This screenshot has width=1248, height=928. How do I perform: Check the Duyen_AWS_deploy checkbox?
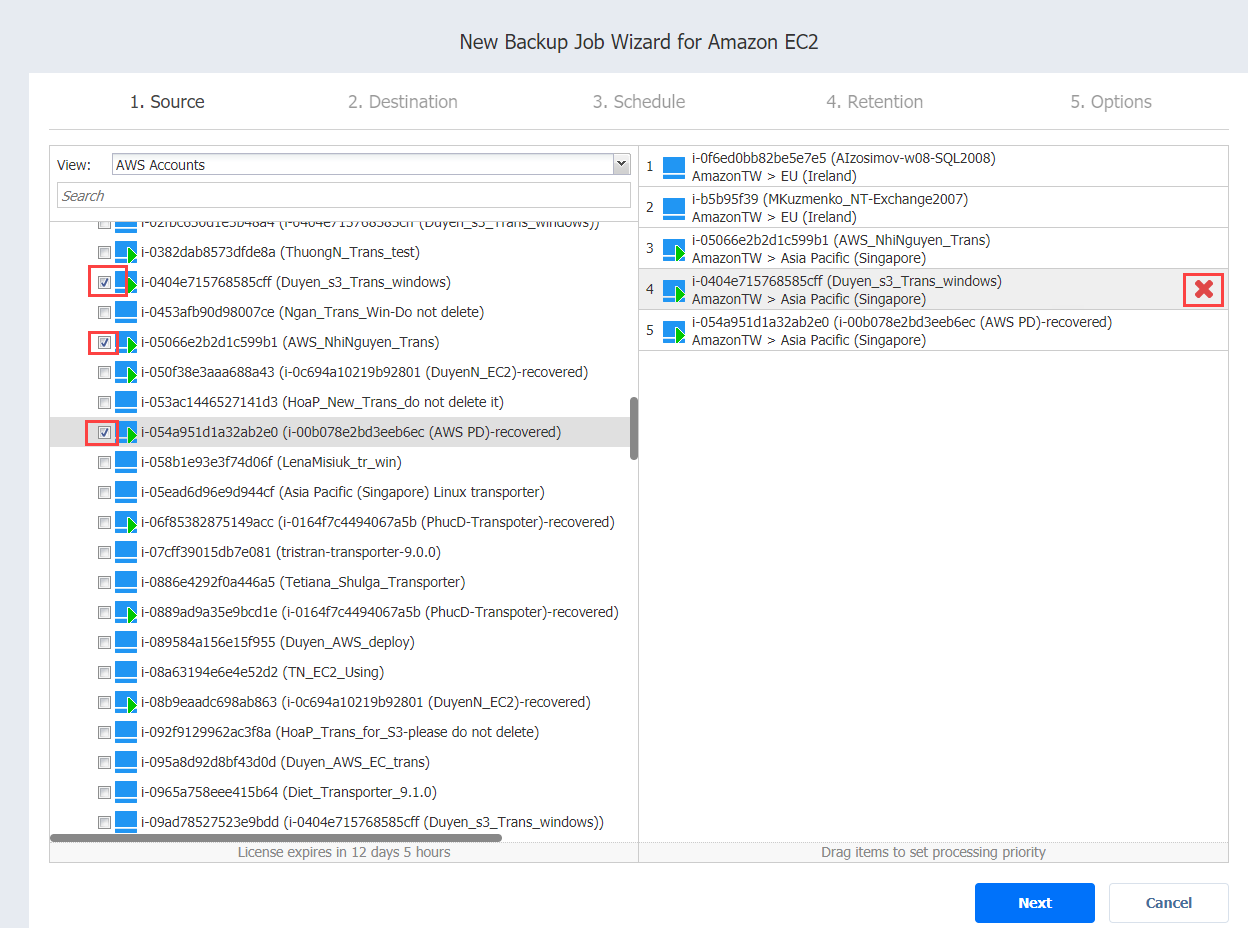tap(104, 642)
